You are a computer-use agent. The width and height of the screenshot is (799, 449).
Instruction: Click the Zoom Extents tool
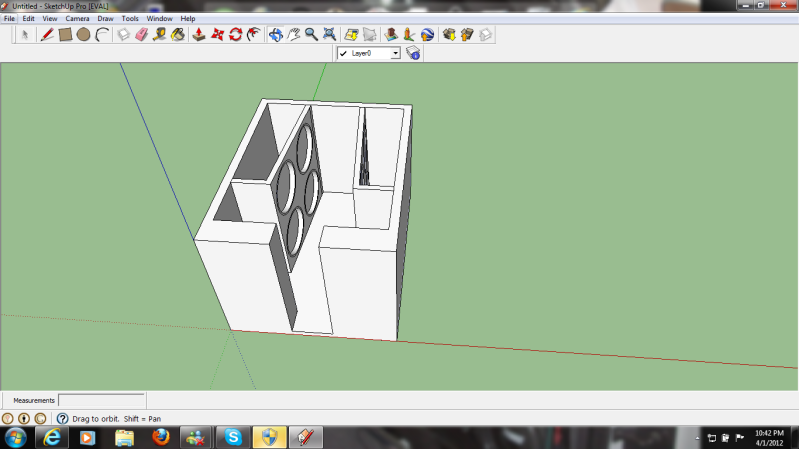click(x=330, y=35)
